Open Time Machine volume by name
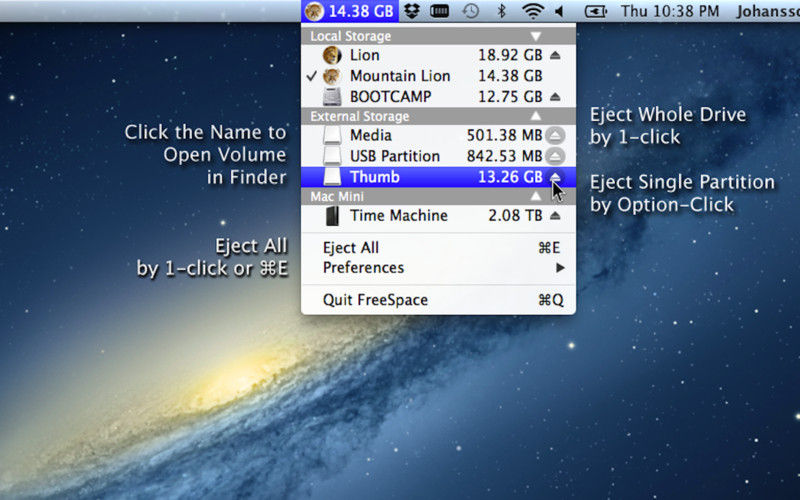The image size is (800, 500). pyautogui.click(x=398, y=216)
